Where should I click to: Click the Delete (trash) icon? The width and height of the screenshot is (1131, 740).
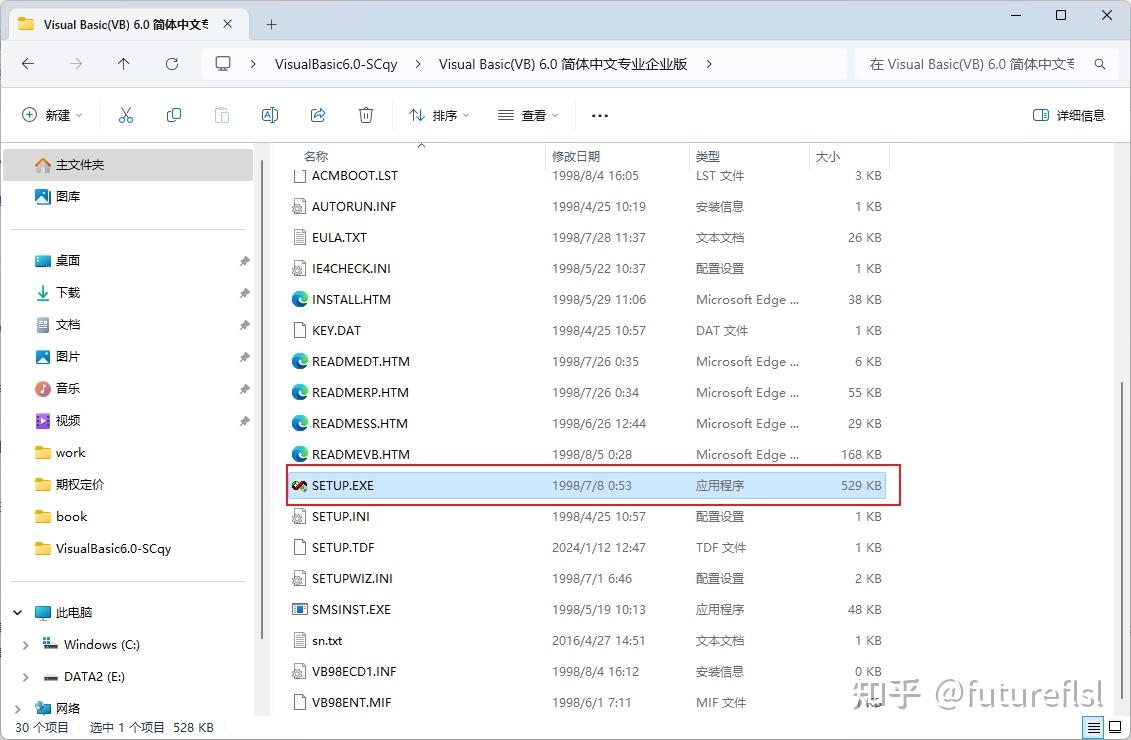point(366,115)
